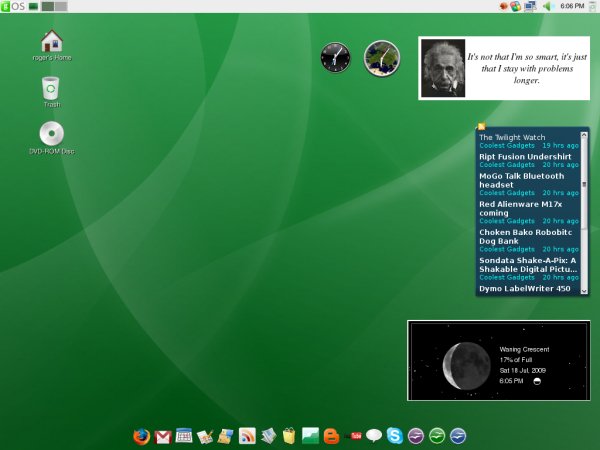Open the orange RSS feed dock icon
This screenshot has width=600, height=450.
[x=247, y=436]
